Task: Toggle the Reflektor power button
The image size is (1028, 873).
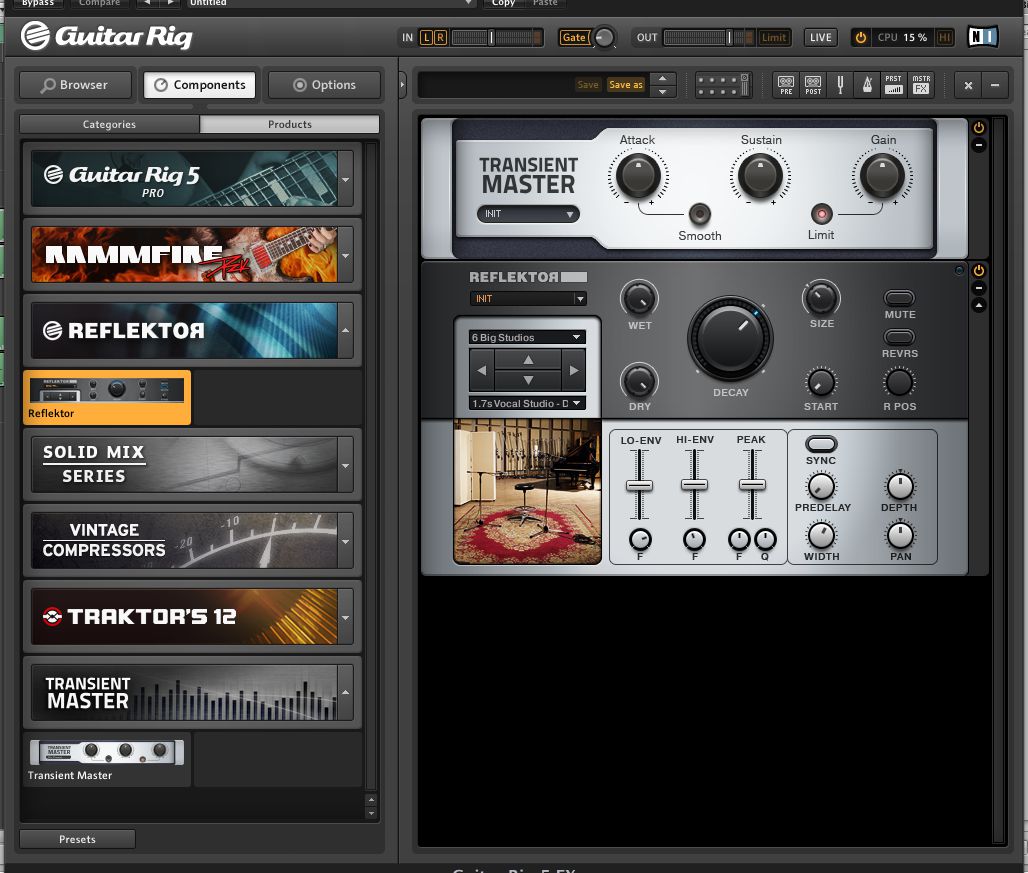Action: point(979,271)
